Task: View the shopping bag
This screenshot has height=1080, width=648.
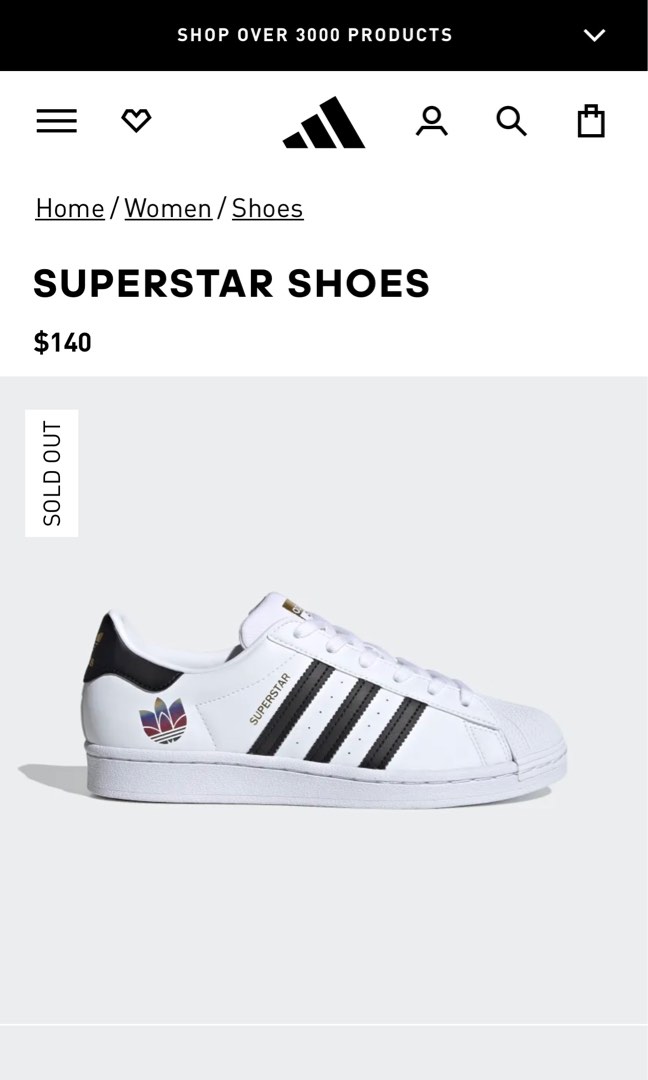Action: 591,121
